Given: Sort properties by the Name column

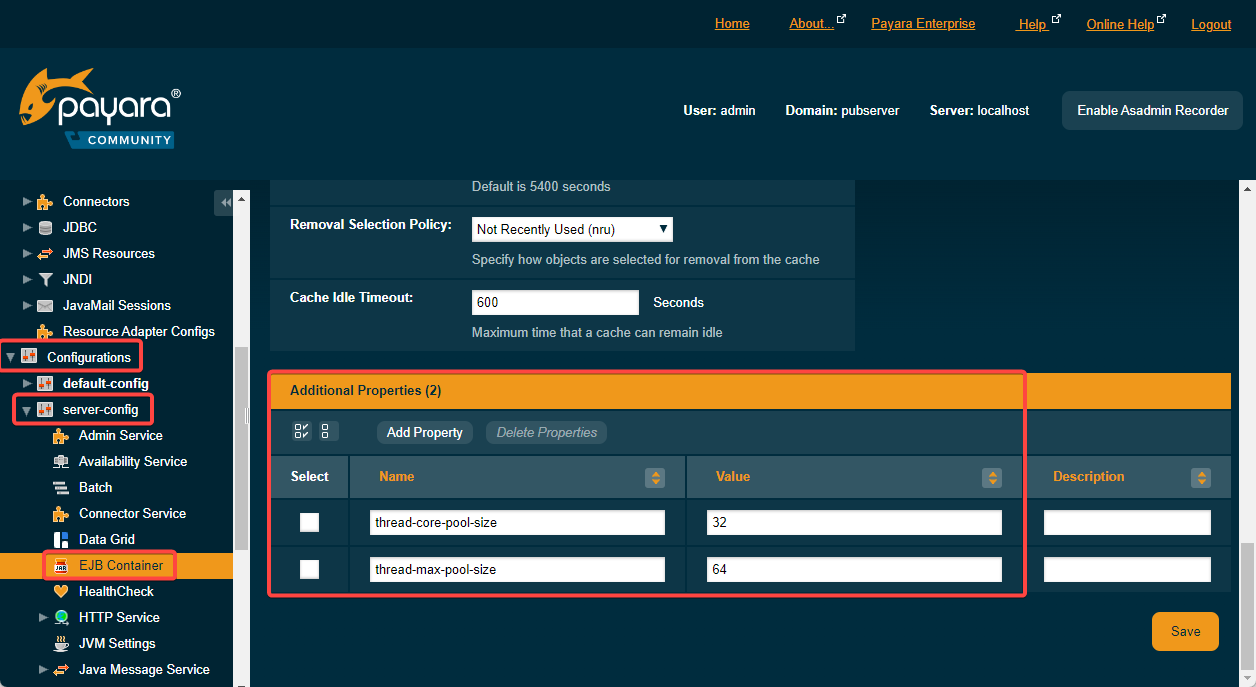Looking at the screenshot, I should tap(655, 478).
